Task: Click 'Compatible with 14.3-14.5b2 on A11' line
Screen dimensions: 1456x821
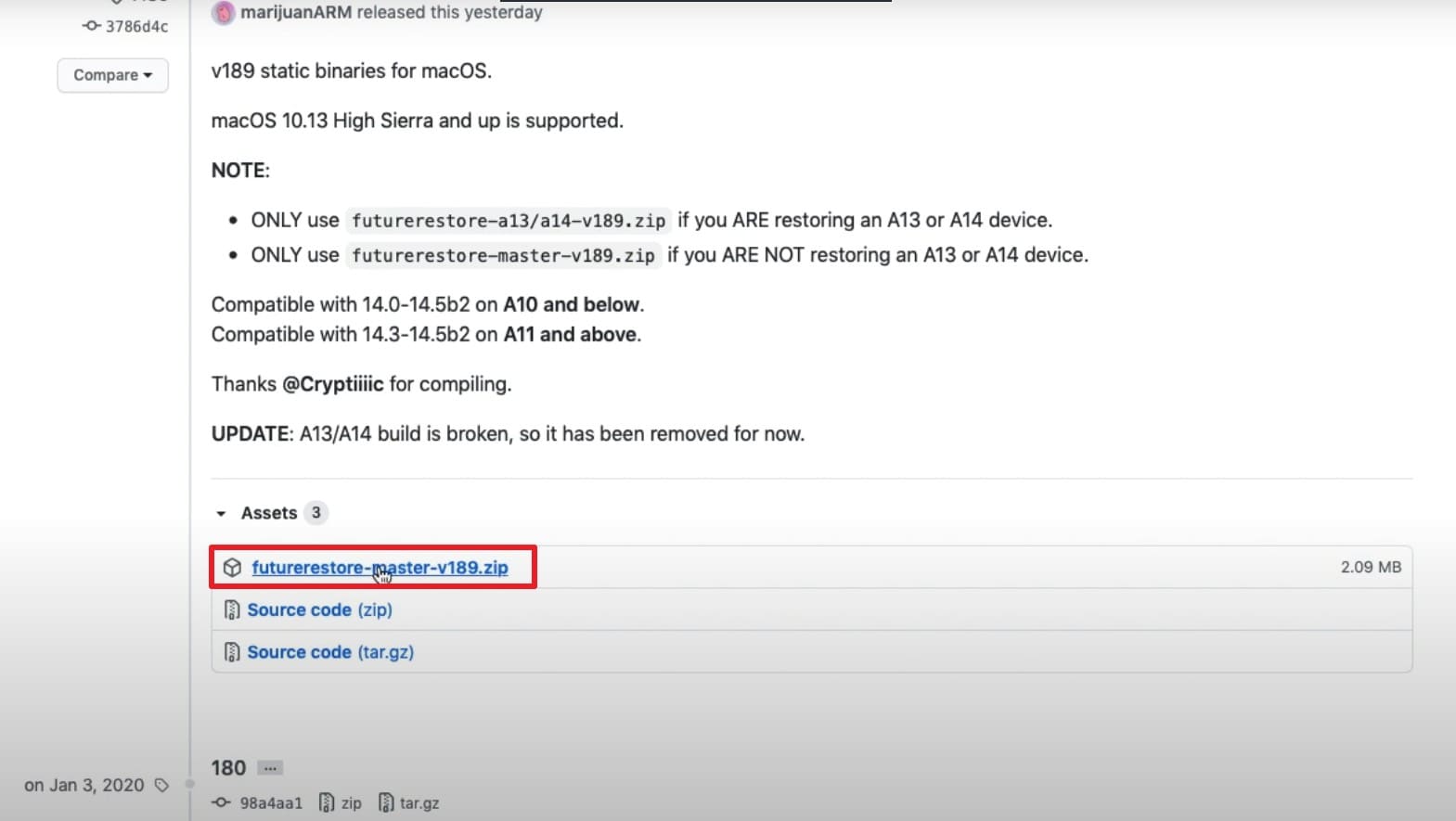Action: point(426,334)
